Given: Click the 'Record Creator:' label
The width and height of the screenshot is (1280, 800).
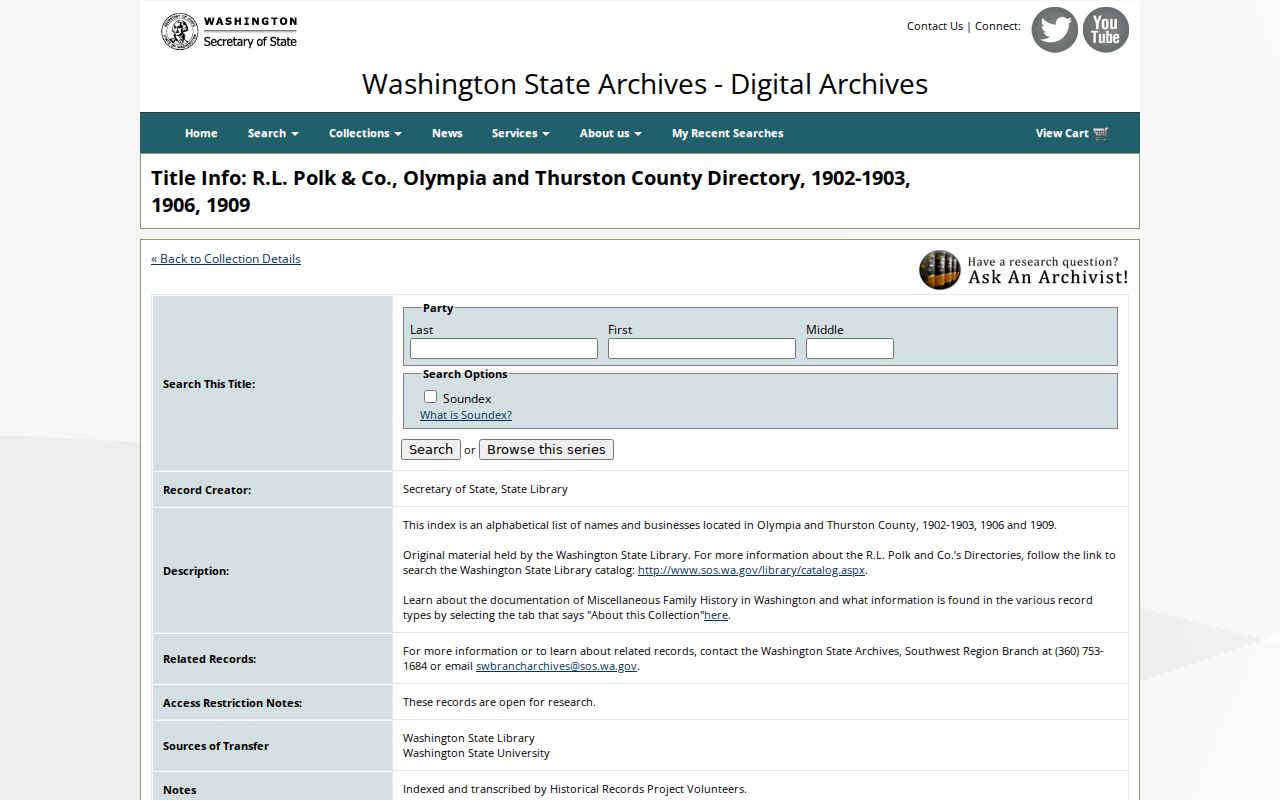Looking at the screenshot, I should [x=207, y=490].
